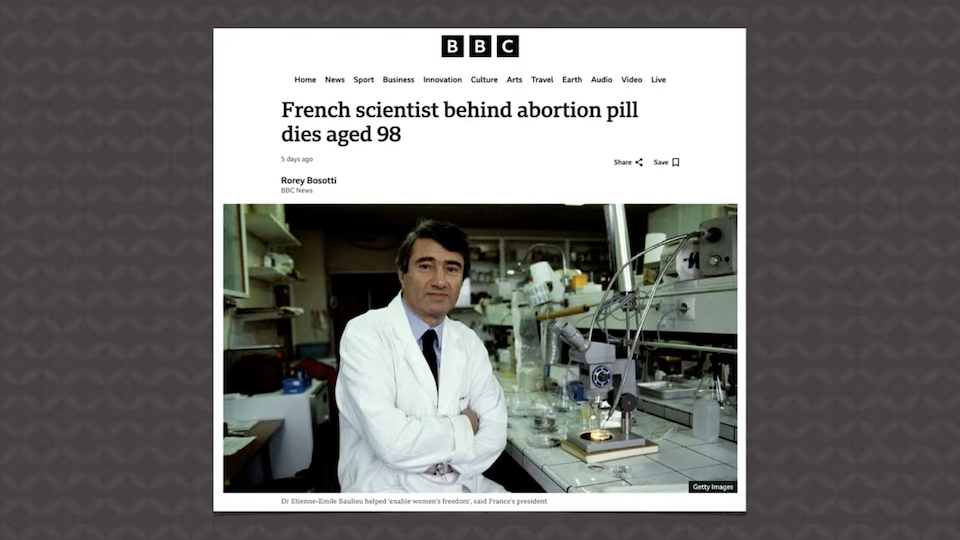Open the Business section

coord(398,80)
